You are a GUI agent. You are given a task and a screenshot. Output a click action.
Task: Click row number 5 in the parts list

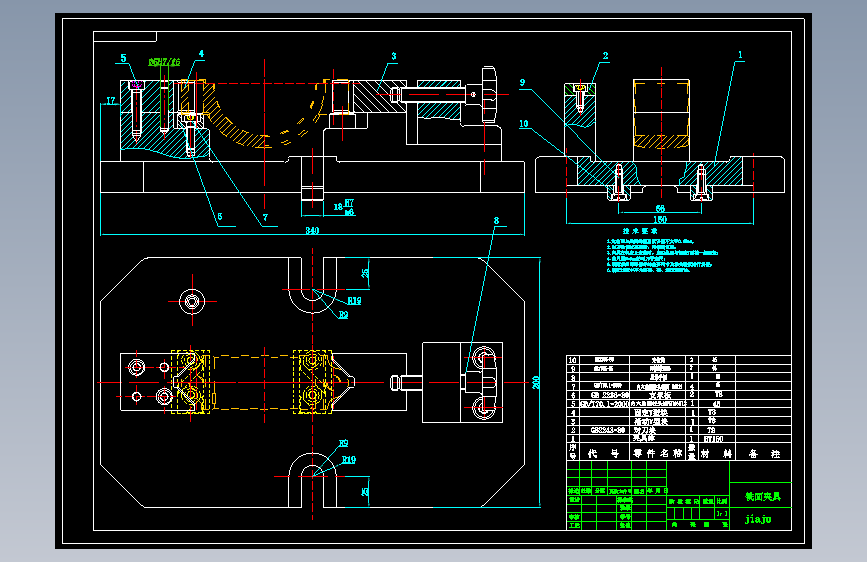[573, 404]
